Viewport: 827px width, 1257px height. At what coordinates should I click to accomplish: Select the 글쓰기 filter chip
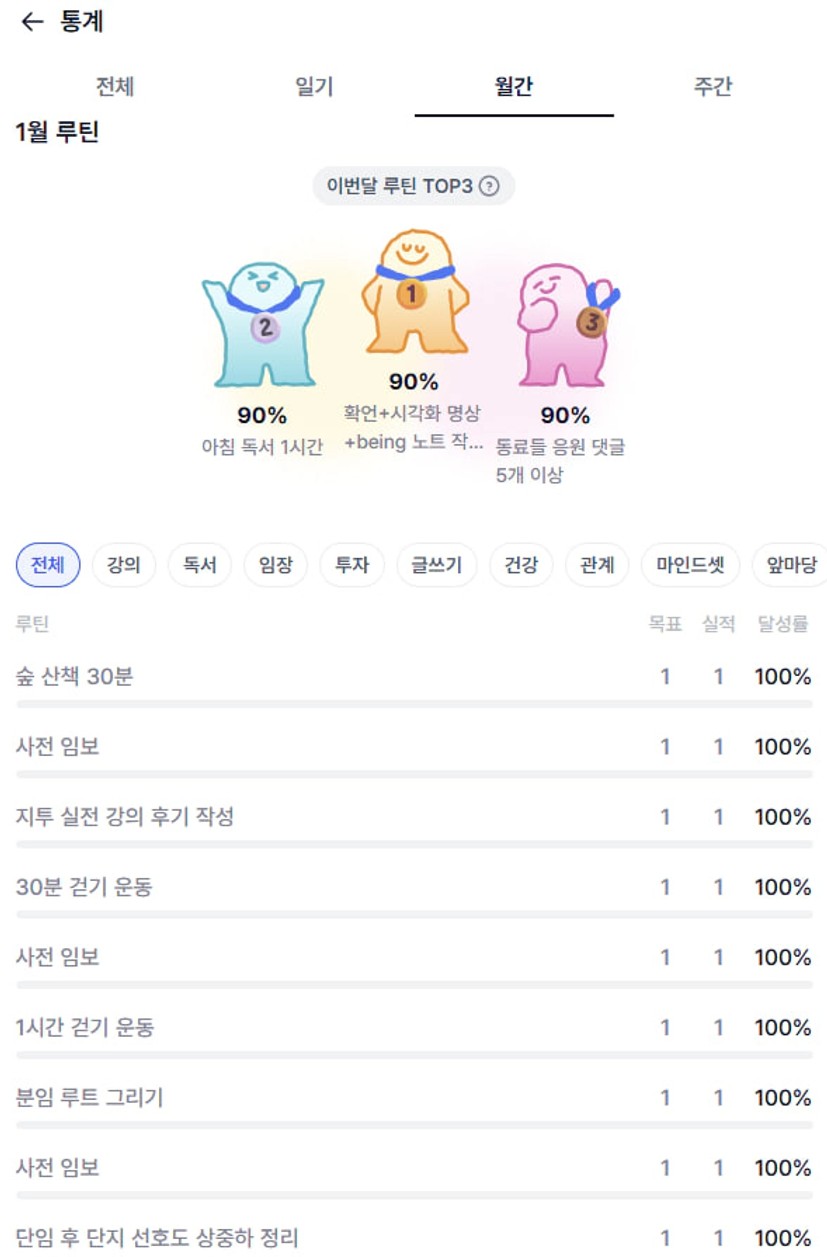coord(437,565)
